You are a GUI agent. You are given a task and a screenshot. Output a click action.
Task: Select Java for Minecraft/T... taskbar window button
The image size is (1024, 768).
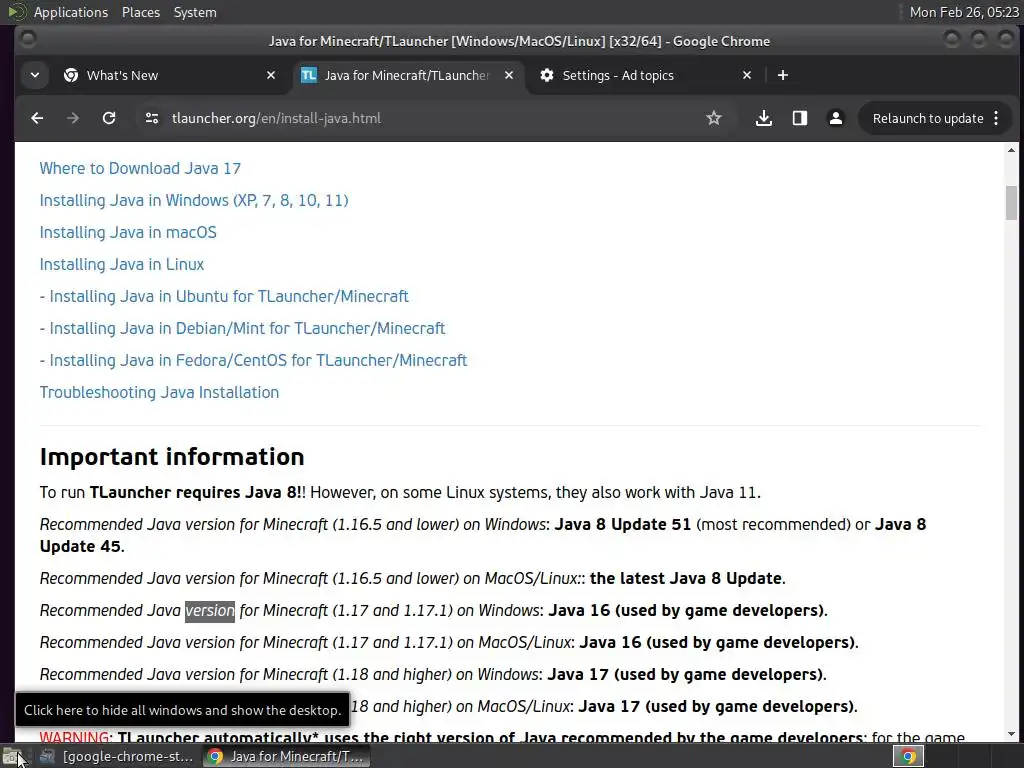pyautogui.click(x=285, y=757)
